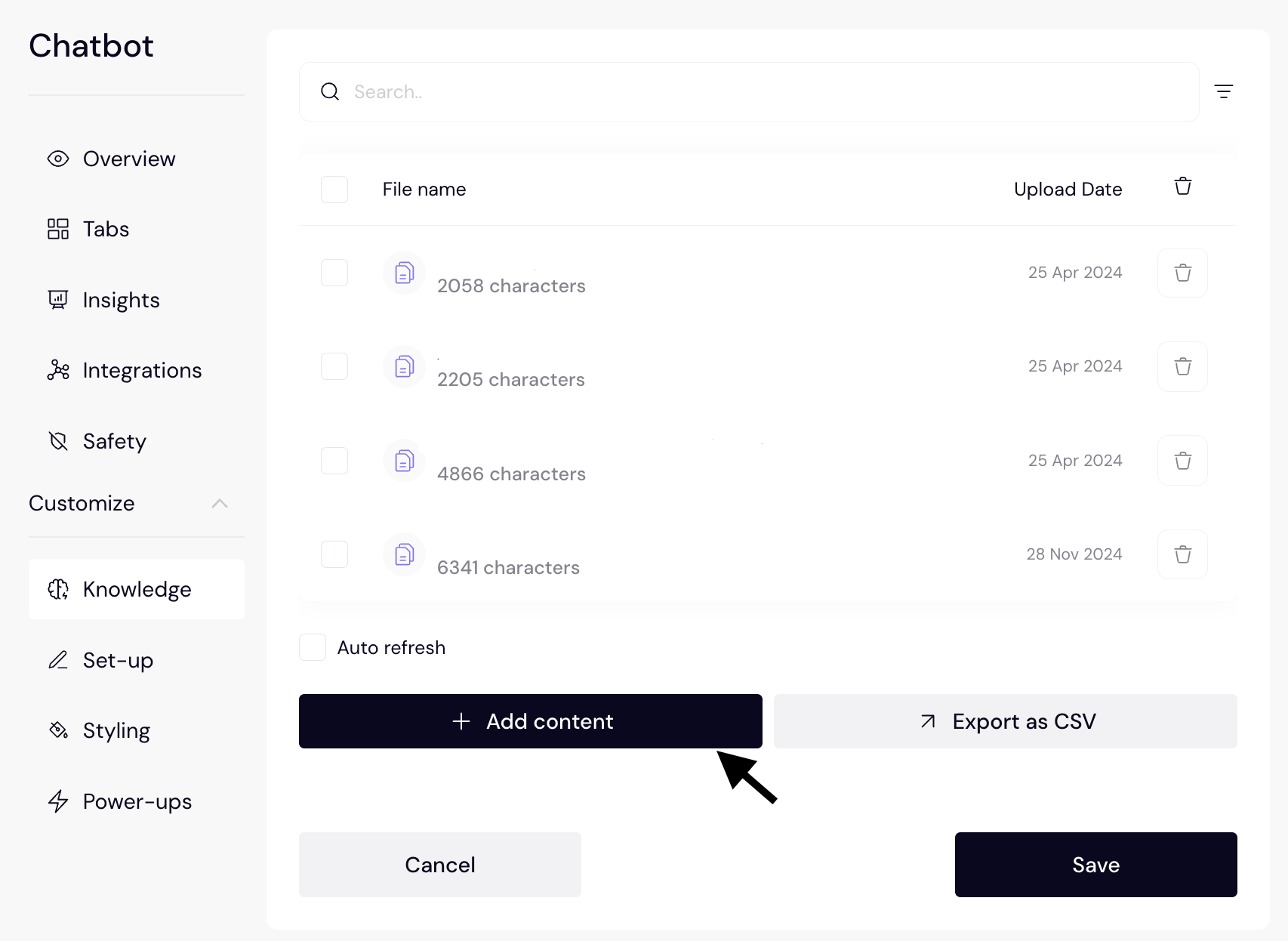Click the Styling paint icon
This screenshot has height=941, width=1288.
58,730
